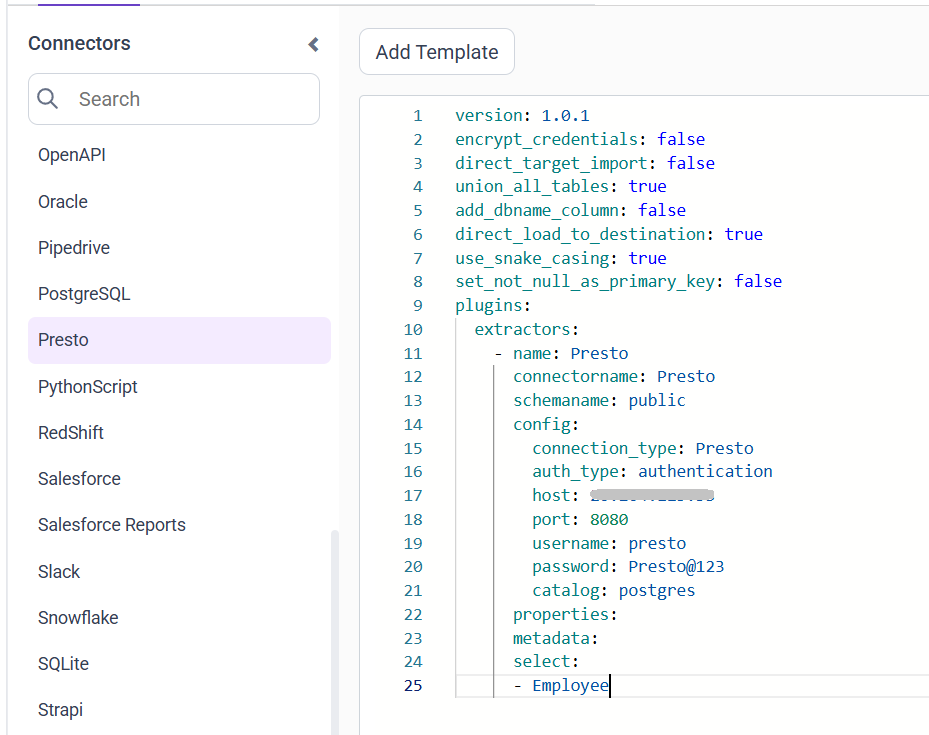The image size is (929, 735).
Task: Select the Oracle connector
Action: coord(63,201)
